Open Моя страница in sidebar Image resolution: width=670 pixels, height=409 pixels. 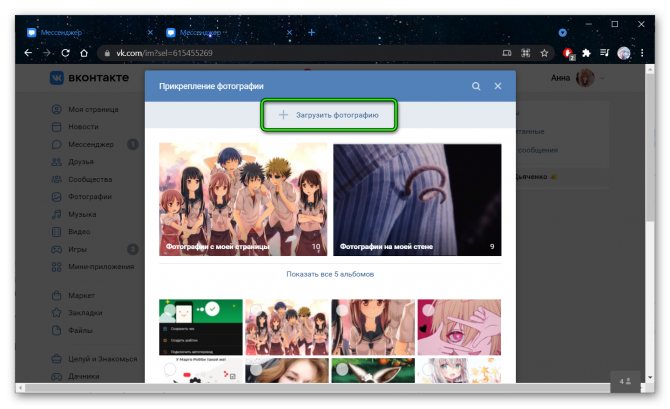(x=85, y=109)
